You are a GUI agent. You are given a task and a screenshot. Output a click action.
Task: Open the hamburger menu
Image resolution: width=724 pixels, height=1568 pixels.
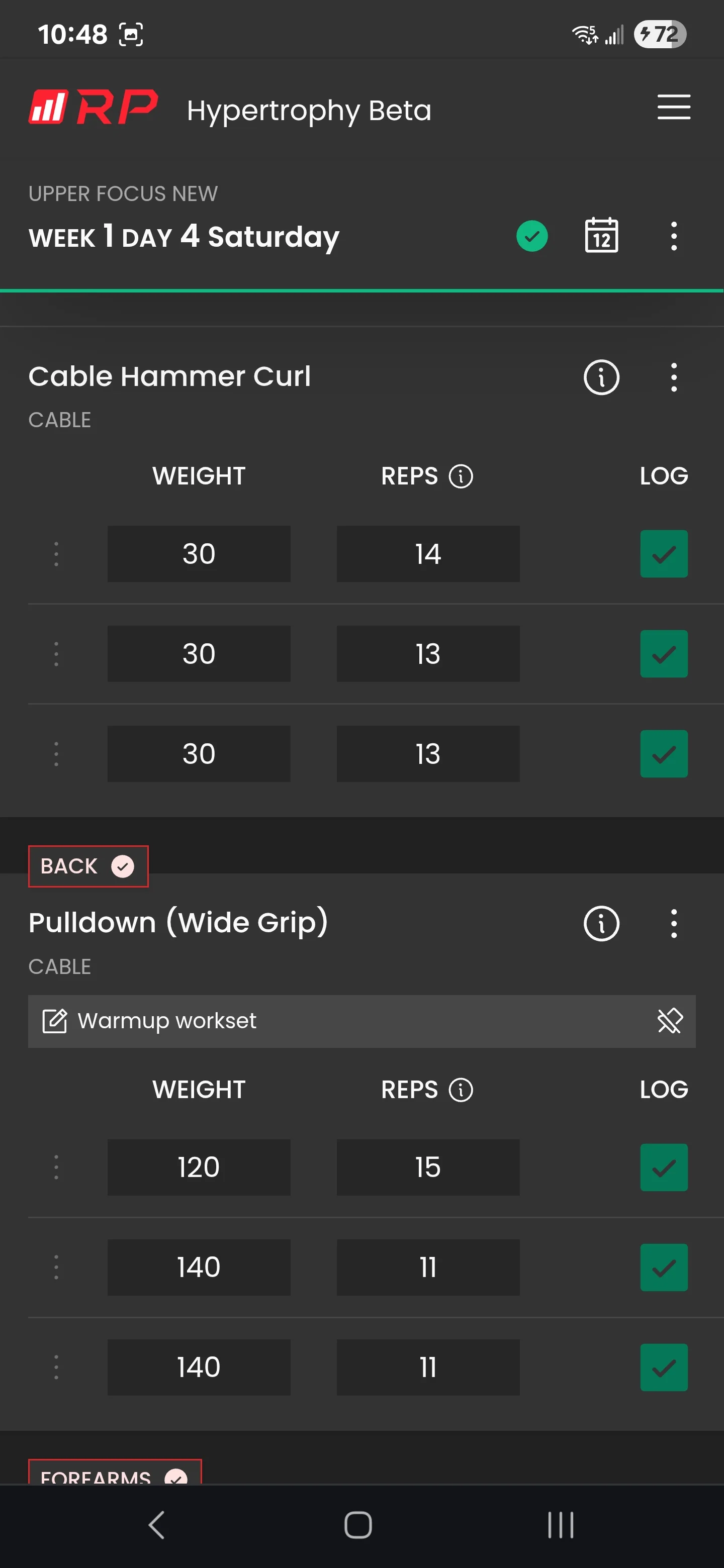pos(673,107)
